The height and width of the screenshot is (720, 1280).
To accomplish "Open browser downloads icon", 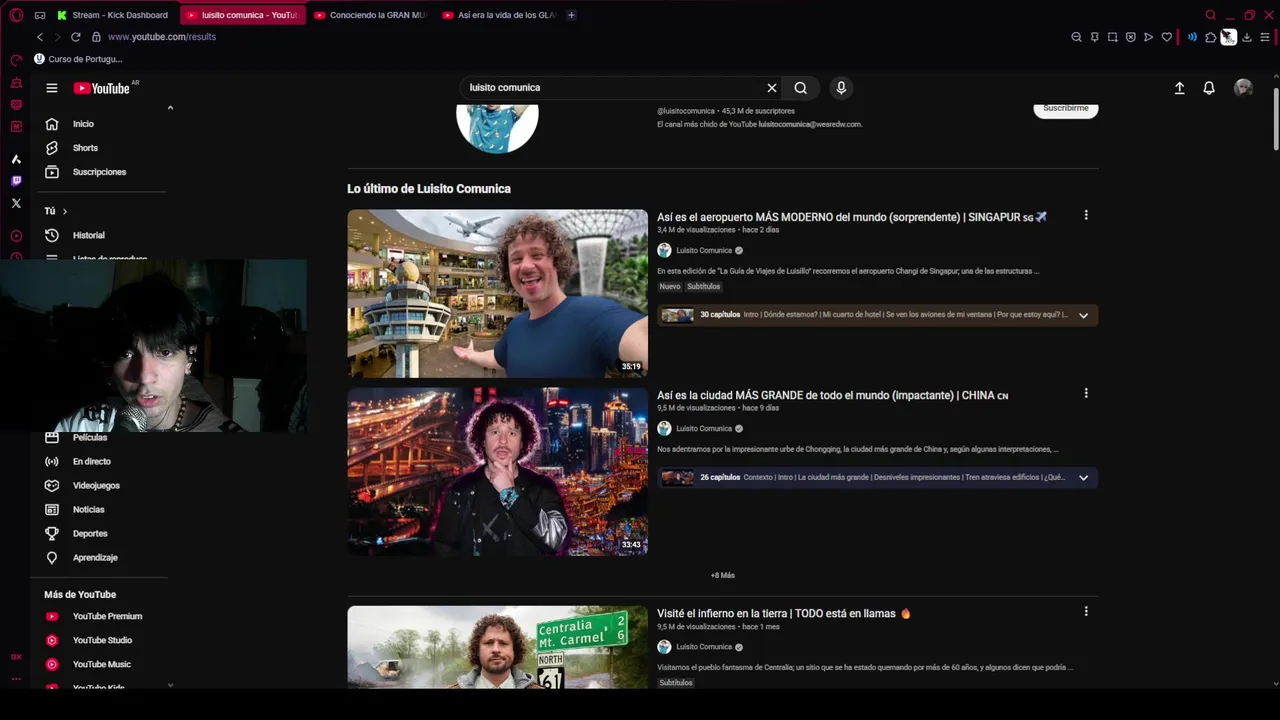I will point(1246,37).
